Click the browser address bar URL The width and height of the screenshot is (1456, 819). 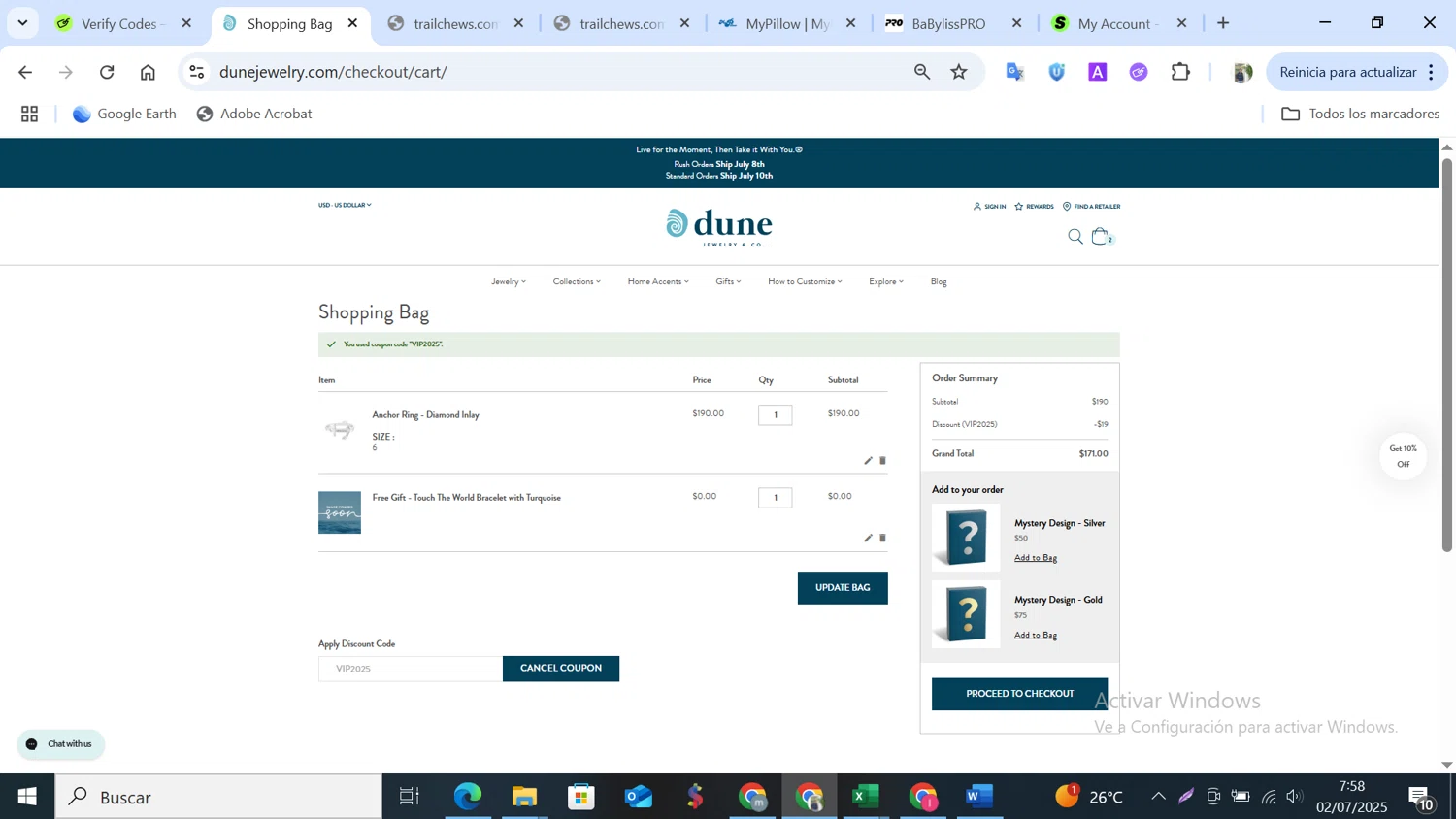pyautogui.click(x=333, y=72)
